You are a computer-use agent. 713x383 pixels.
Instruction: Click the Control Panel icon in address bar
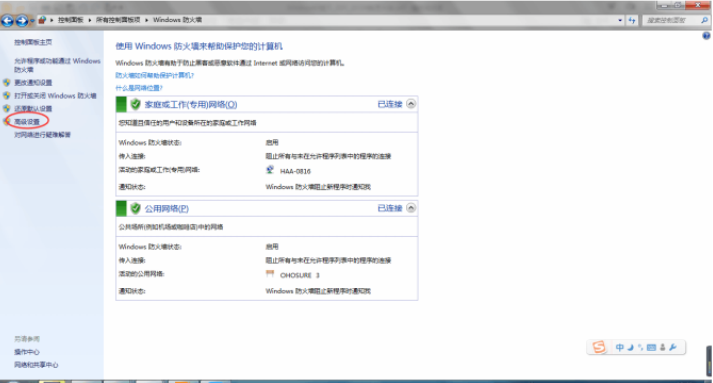[42, 20]
